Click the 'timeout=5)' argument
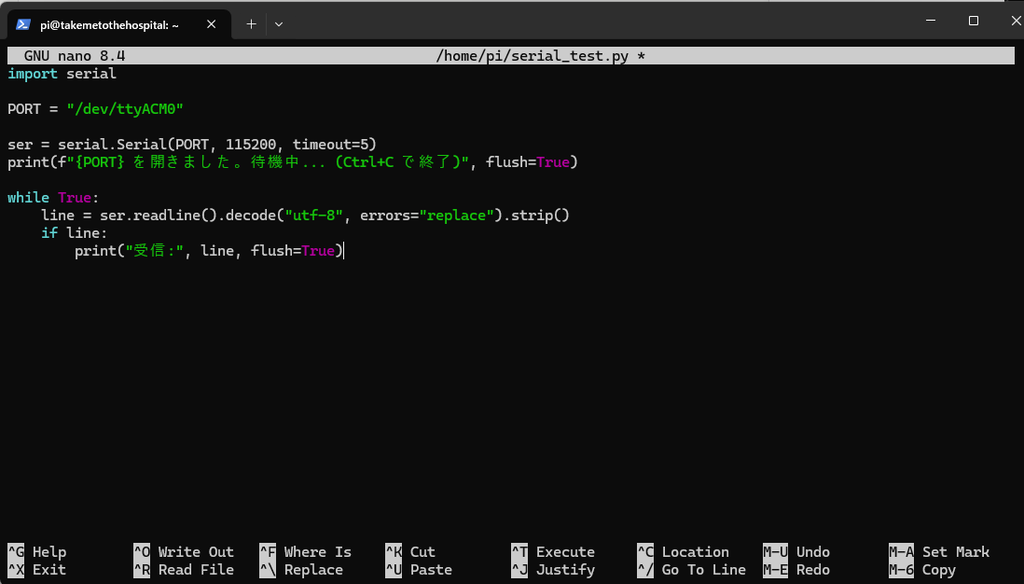This screenshot has width=1024, height=584. click(x=334, y=144)
